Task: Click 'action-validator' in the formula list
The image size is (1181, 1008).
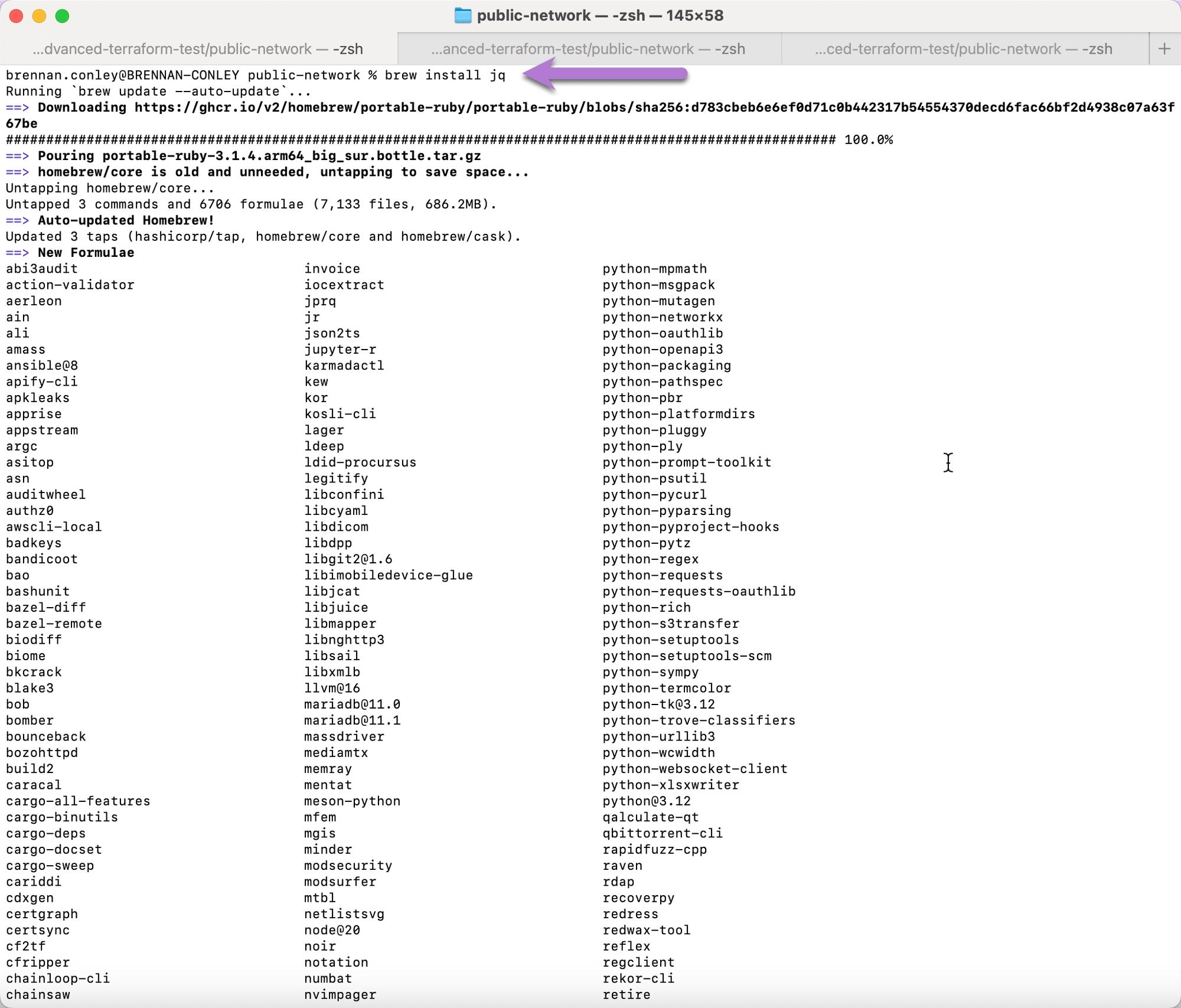Action: 70,285
